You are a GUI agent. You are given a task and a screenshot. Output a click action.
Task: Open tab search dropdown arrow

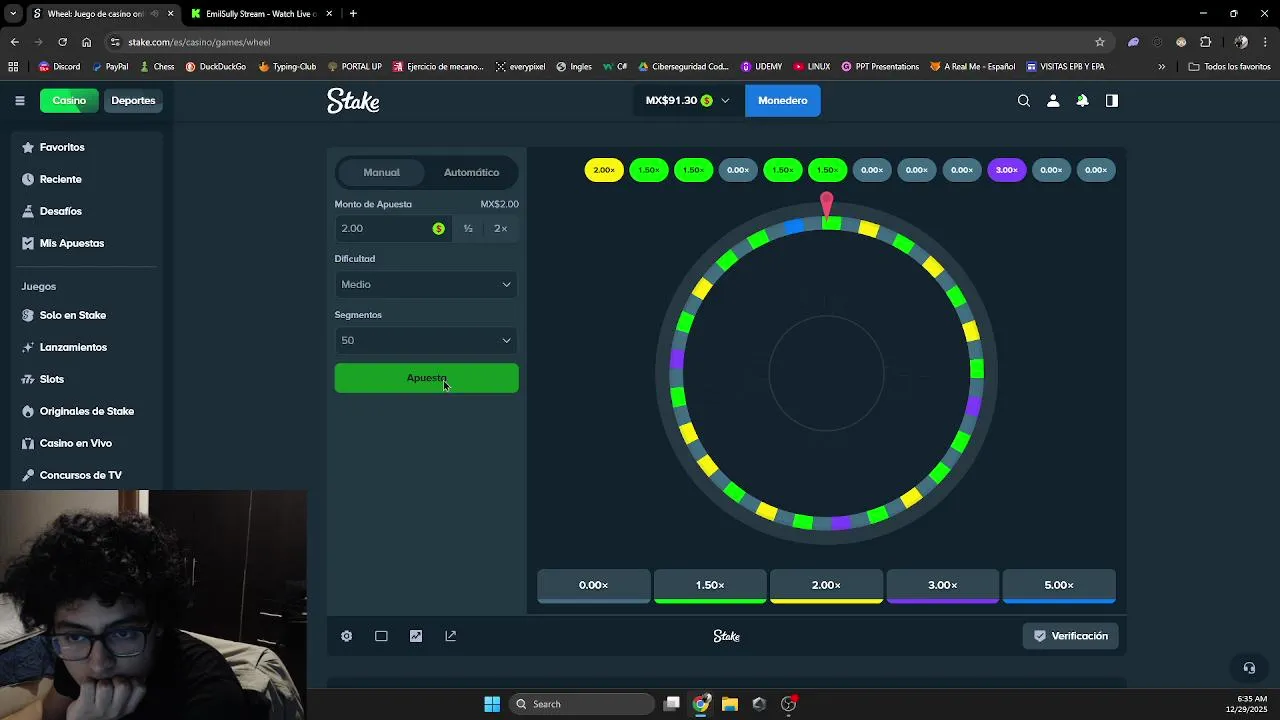tap(13, 14)
